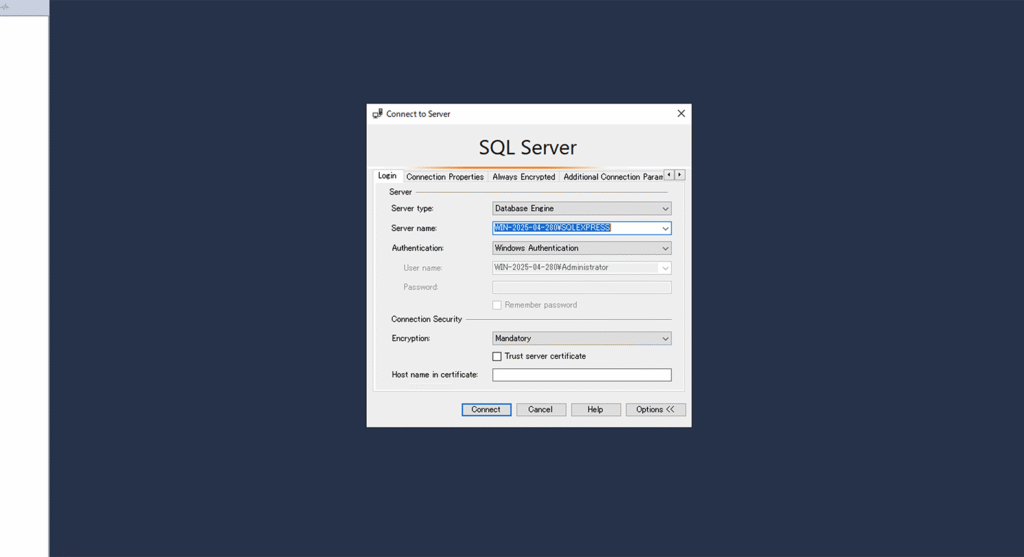Open the Encryption dropdown
This screenshot has width=1024, height=557.
click(x=581, y=338)
